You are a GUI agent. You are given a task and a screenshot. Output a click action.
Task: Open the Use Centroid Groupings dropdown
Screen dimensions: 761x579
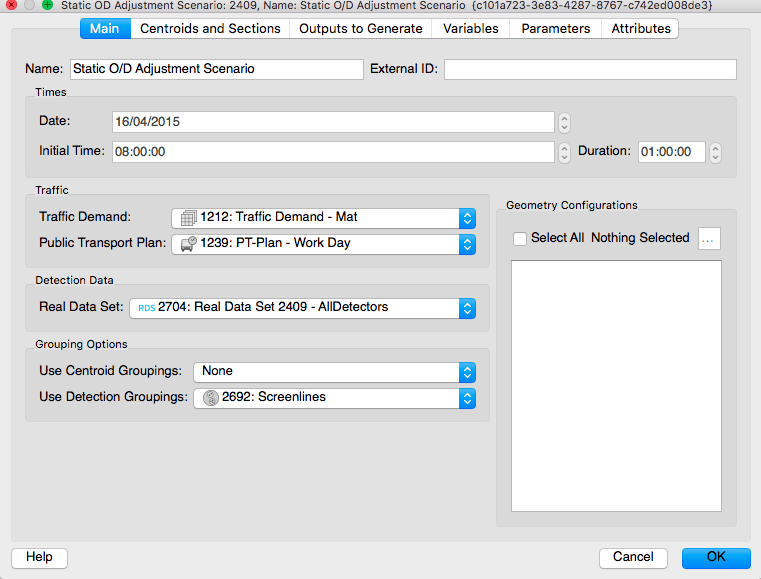tap(334, 372)
